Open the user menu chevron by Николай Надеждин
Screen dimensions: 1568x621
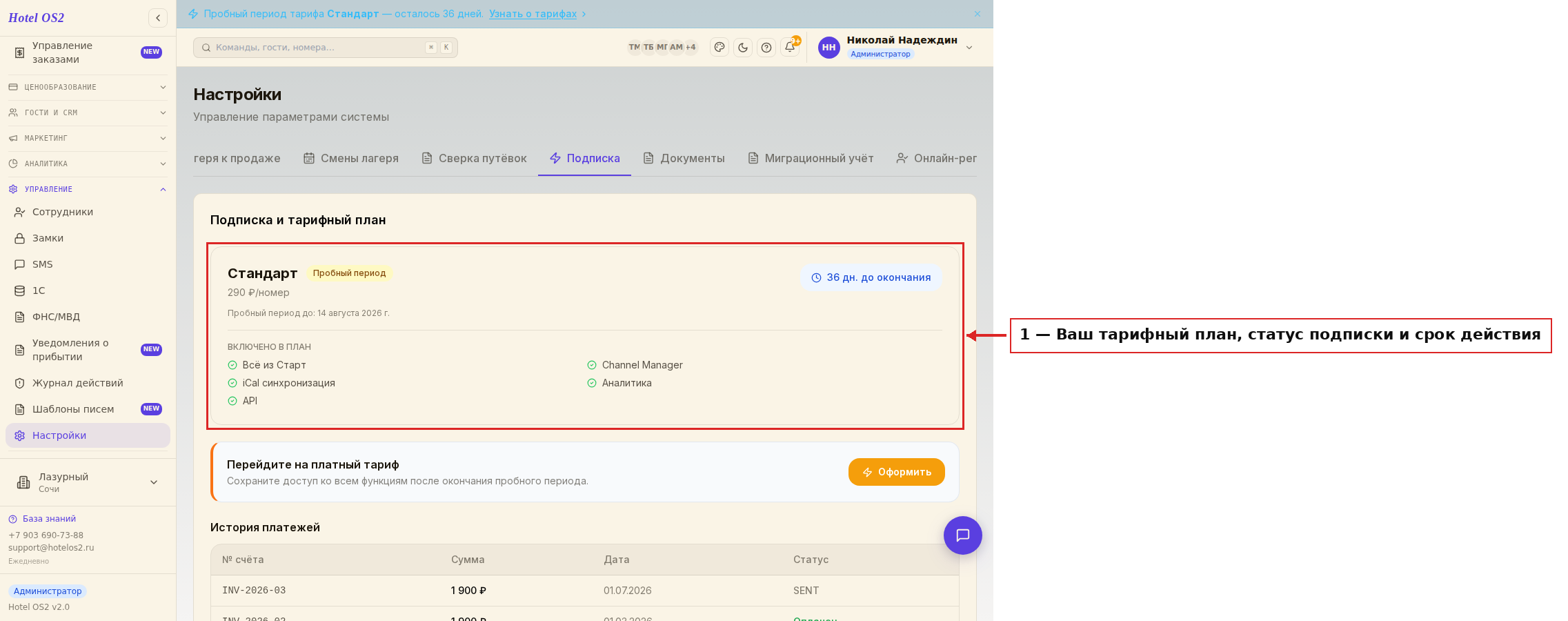(969, 48)
